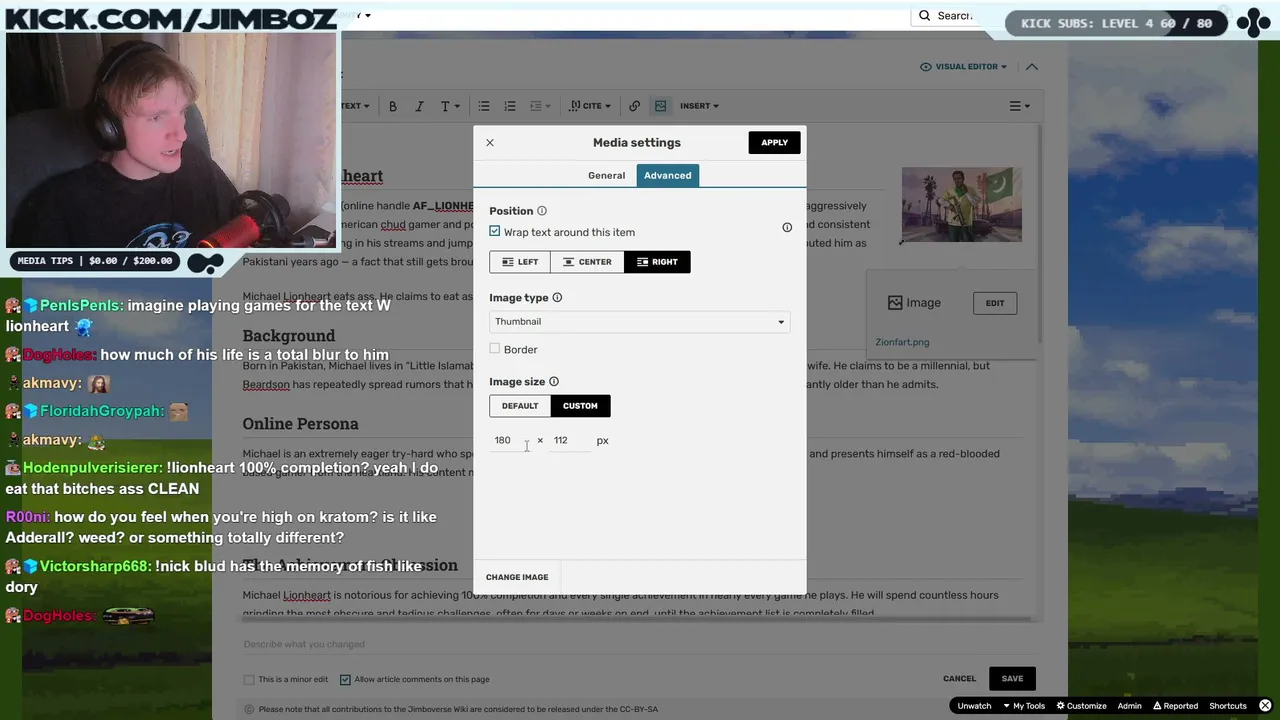The width and height of the screenshot is (1280, 720).
Task: Click Unwatch in bottom toolbar
Action: 974,706
